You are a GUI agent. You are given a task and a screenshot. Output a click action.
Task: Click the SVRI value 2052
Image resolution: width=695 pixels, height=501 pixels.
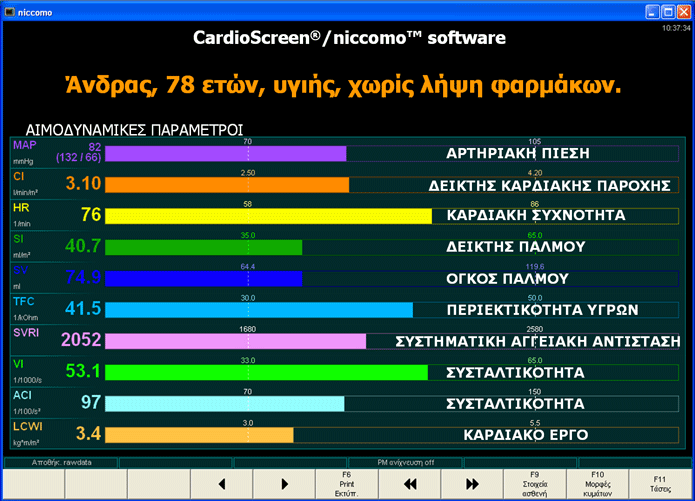[81, 340]
